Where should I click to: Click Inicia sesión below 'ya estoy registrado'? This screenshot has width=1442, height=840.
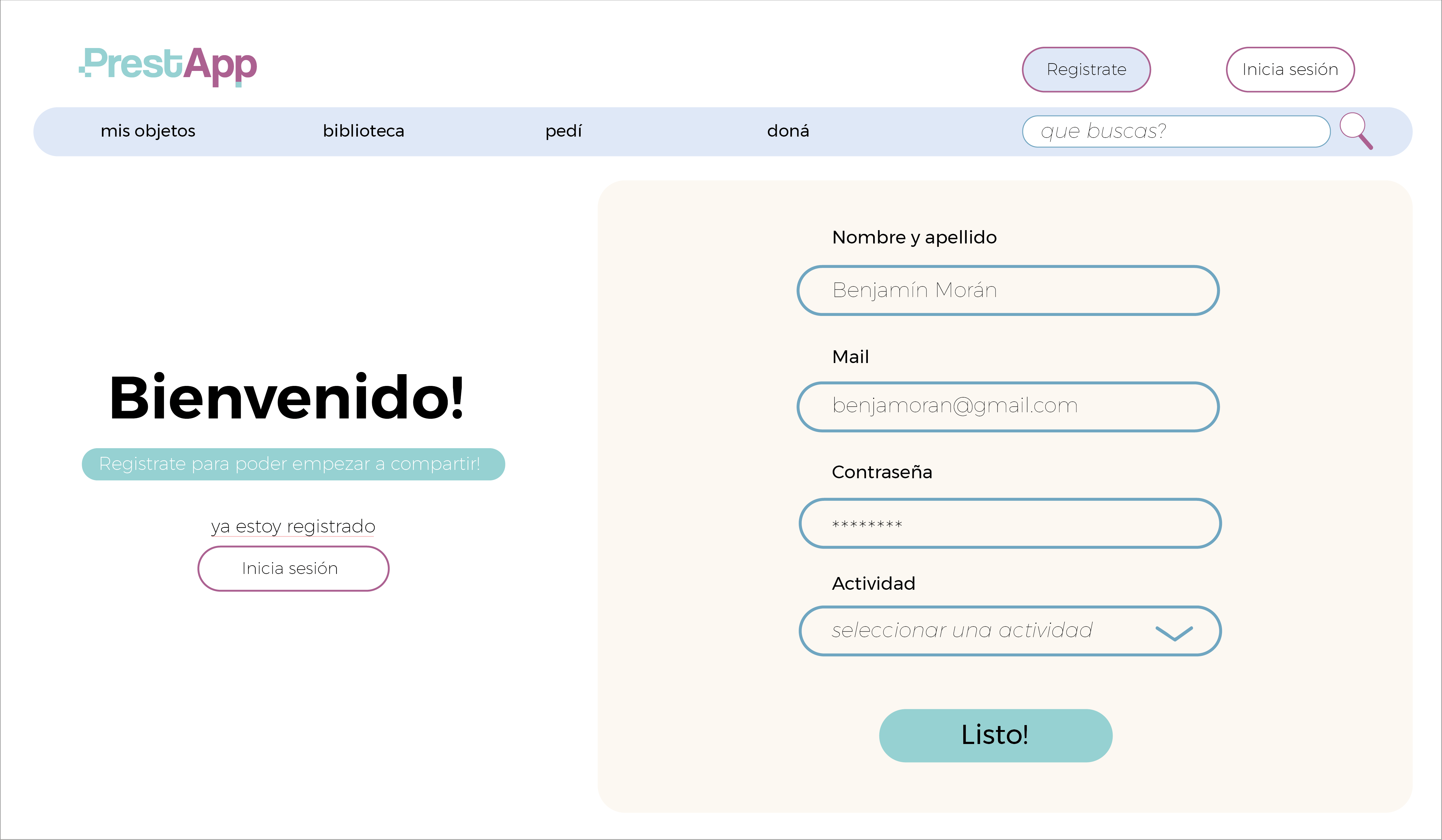(x=293, y=568)
